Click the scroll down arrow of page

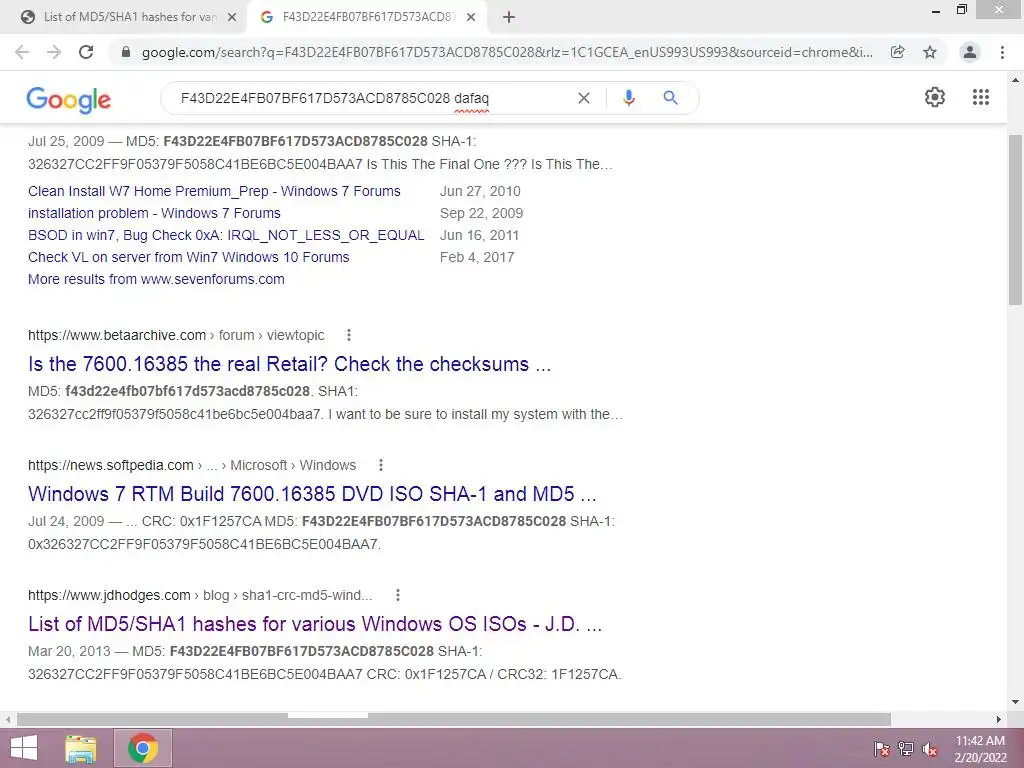tap(1016, 703)
